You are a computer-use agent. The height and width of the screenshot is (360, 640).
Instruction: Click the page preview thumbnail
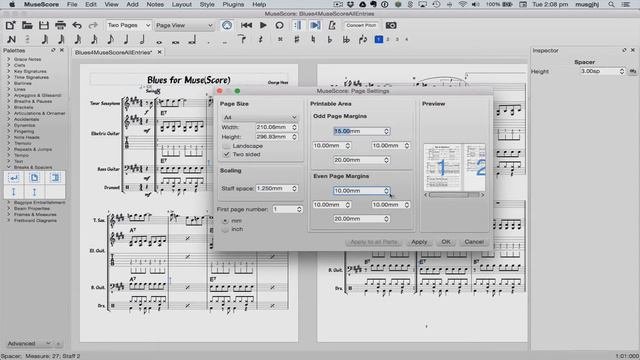click(455, 168)
